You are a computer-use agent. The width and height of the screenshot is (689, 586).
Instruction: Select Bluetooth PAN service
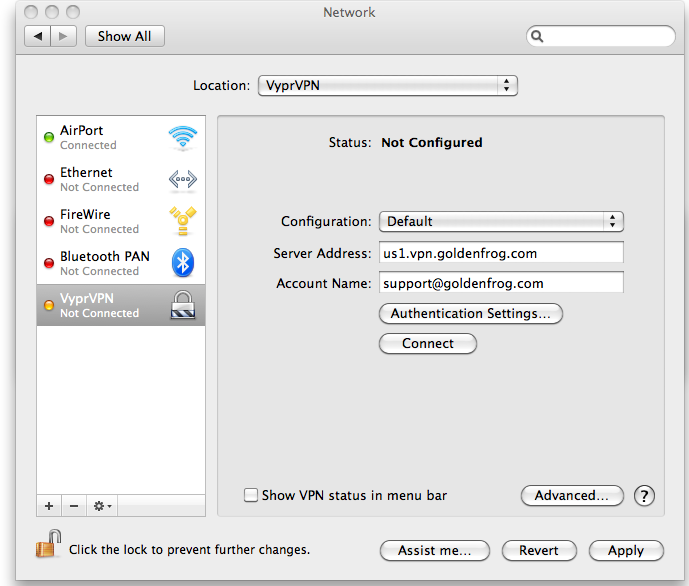(121, 263)
